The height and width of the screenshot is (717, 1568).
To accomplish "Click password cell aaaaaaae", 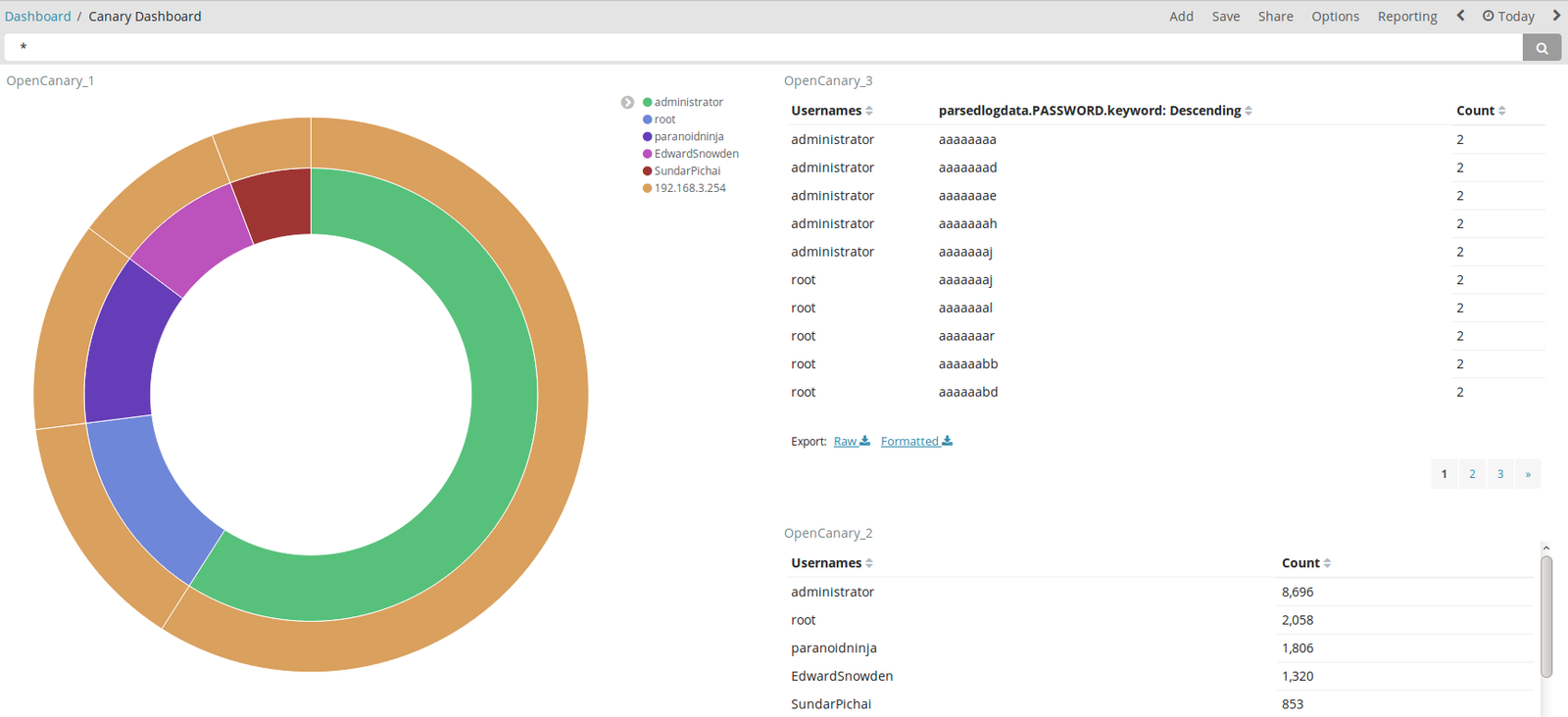I will point(967,196).
